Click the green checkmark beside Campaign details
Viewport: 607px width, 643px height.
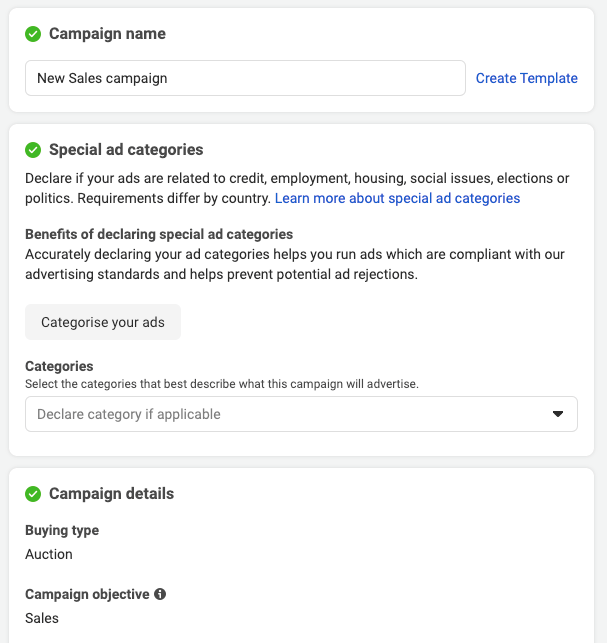tap(33, 494)
